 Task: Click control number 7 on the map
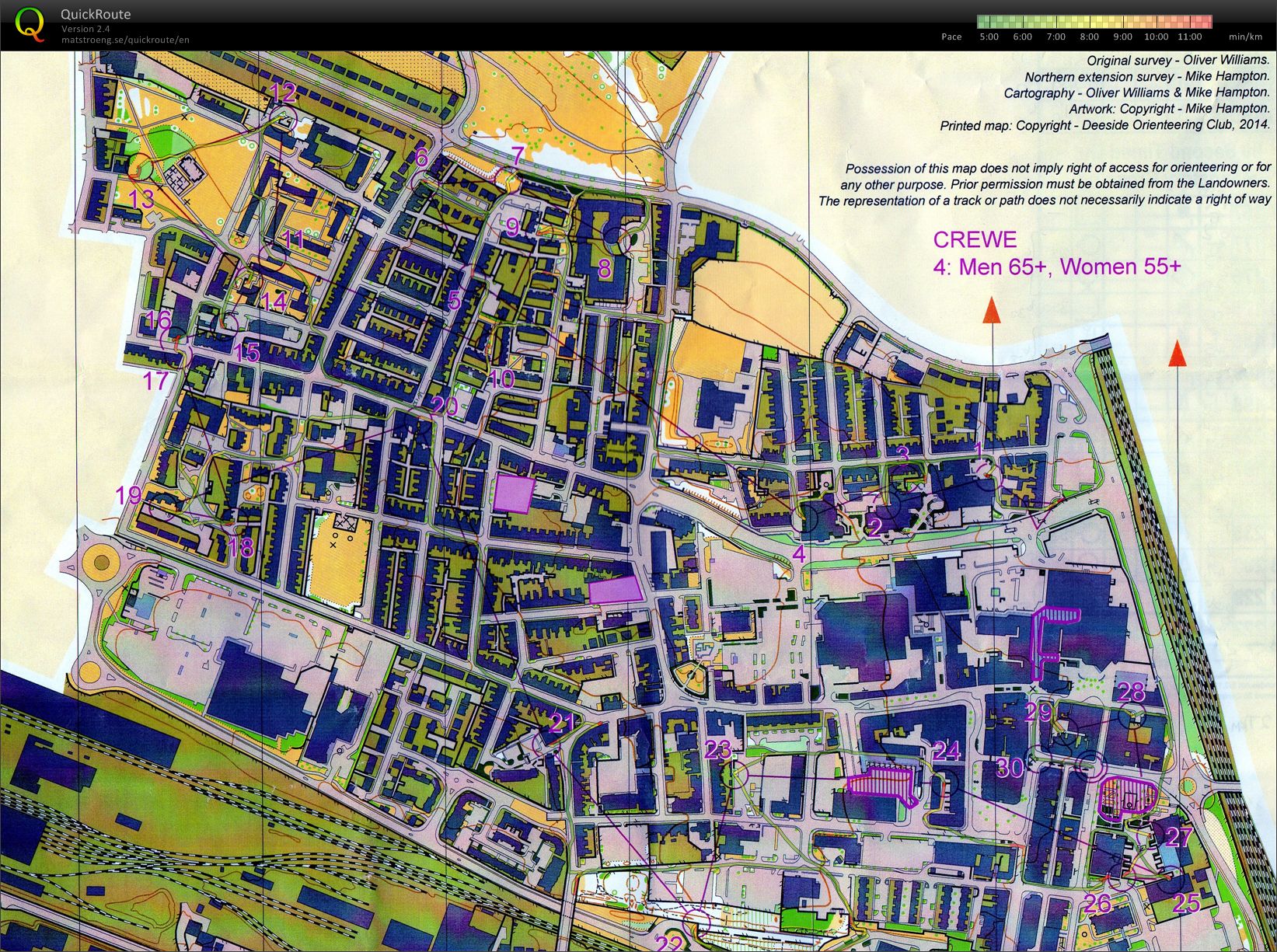(x=517, y=155)
